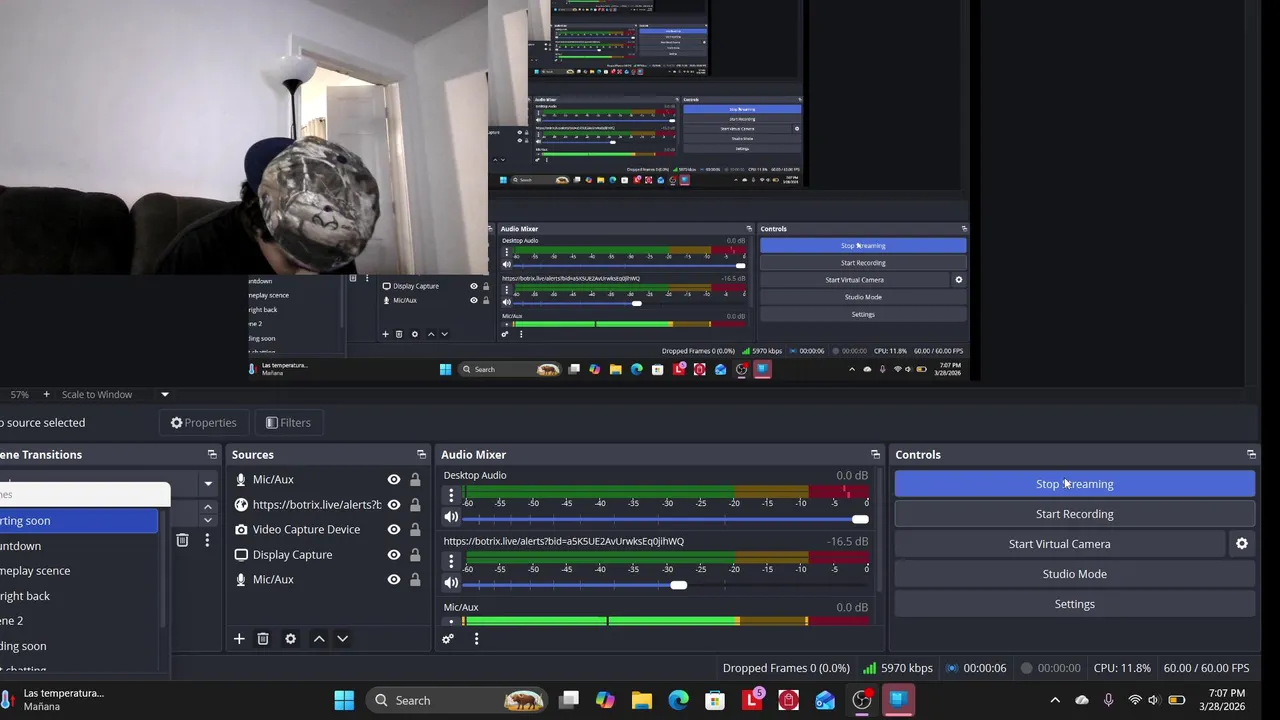1280x720 pixels.
Task: Open Microsoft Edge from taskbar
Action: tap(678, 701)
